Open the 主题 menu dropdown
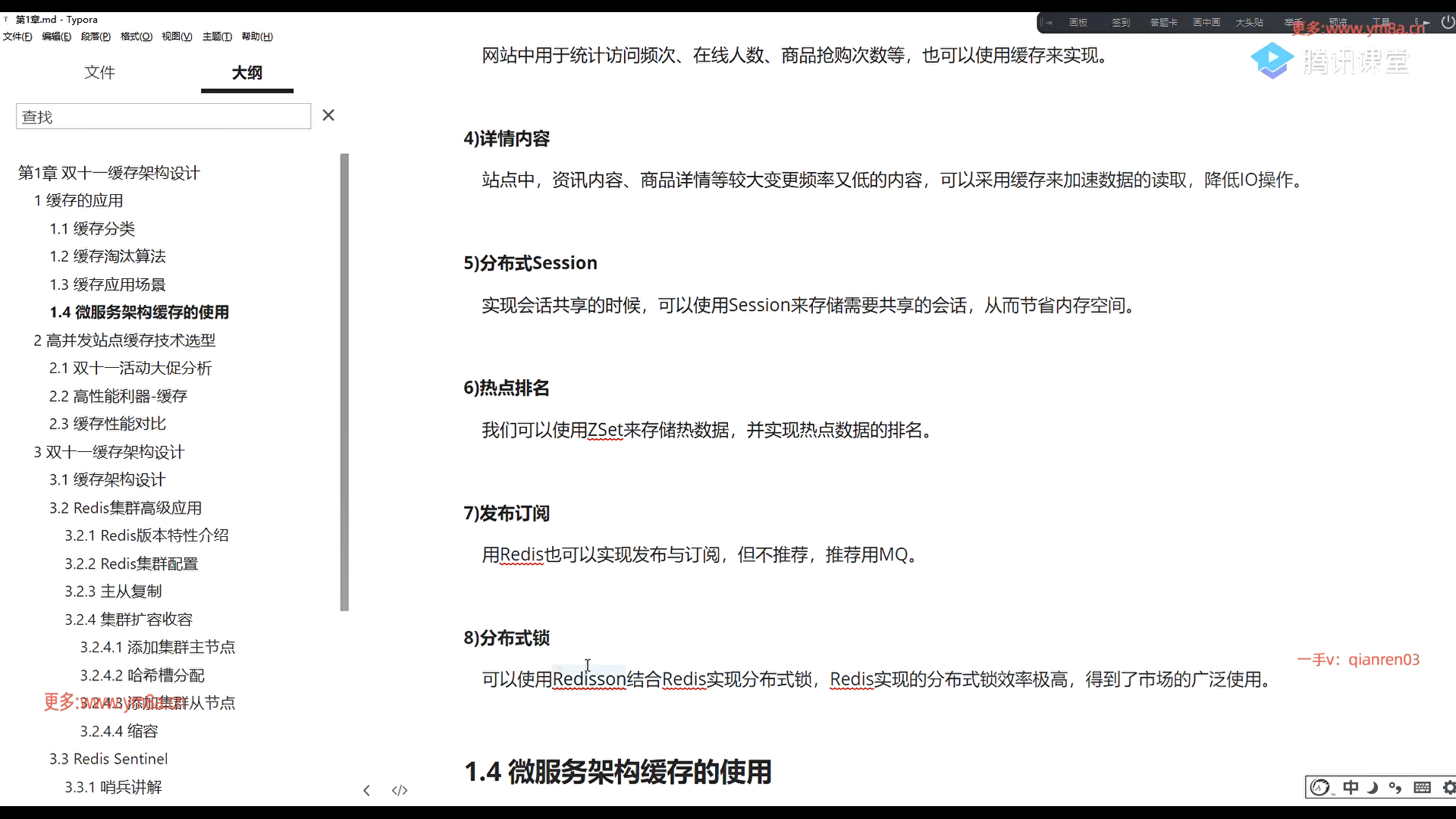The width and height of the screenshot is (1456, 819). pos(217,36)
